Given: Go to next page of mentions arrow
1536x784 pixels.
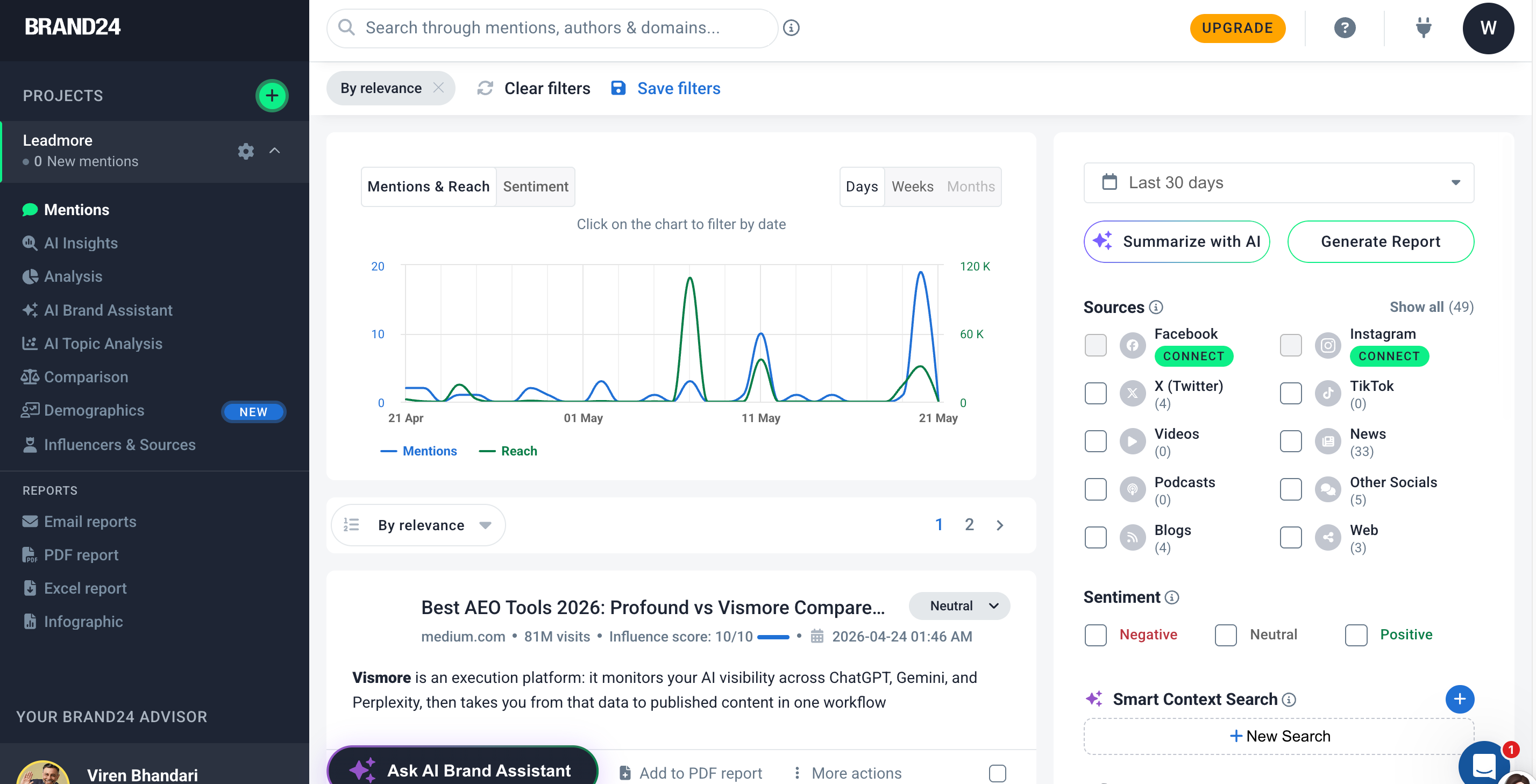Looking at the screenshot, I should pos(1000,525).
